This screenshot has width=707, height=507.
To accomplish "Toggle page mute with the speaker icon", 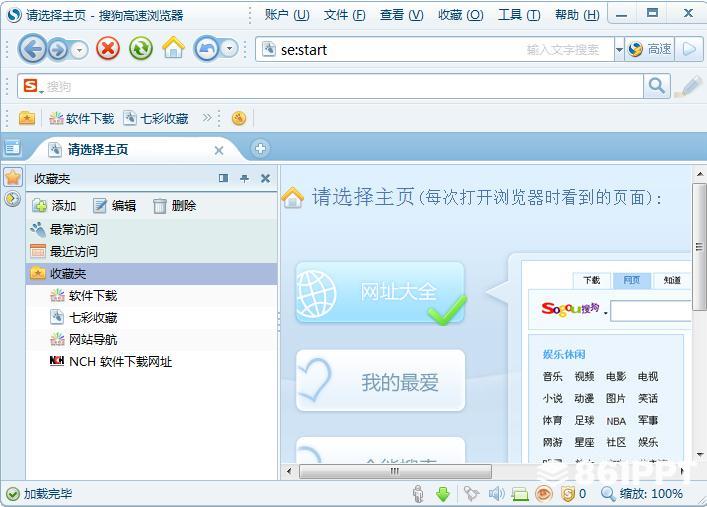I will pos(496,493).
